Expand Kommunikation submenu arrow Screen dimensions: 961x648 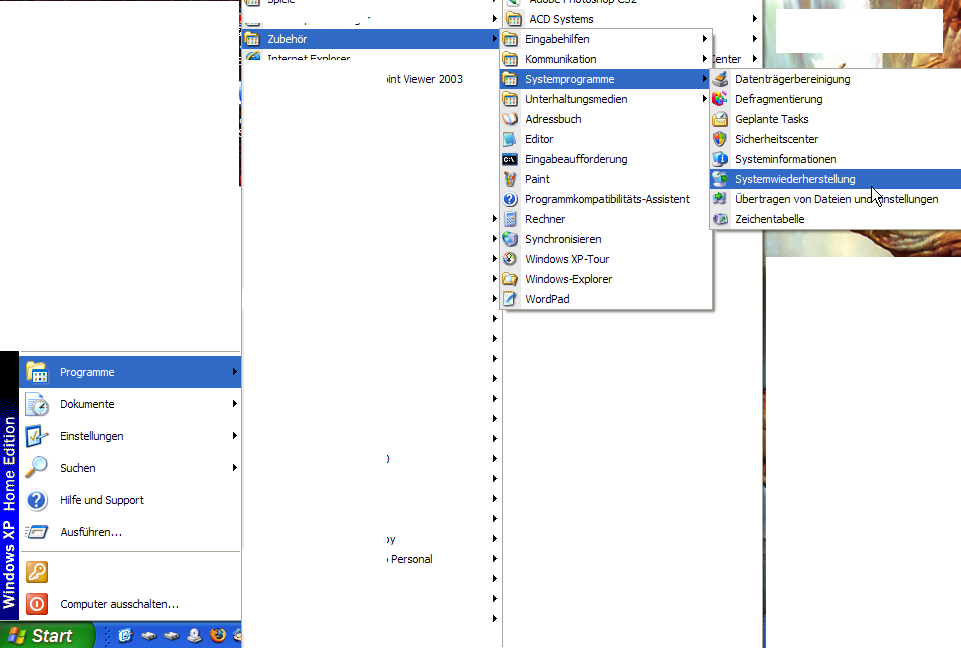705,59
